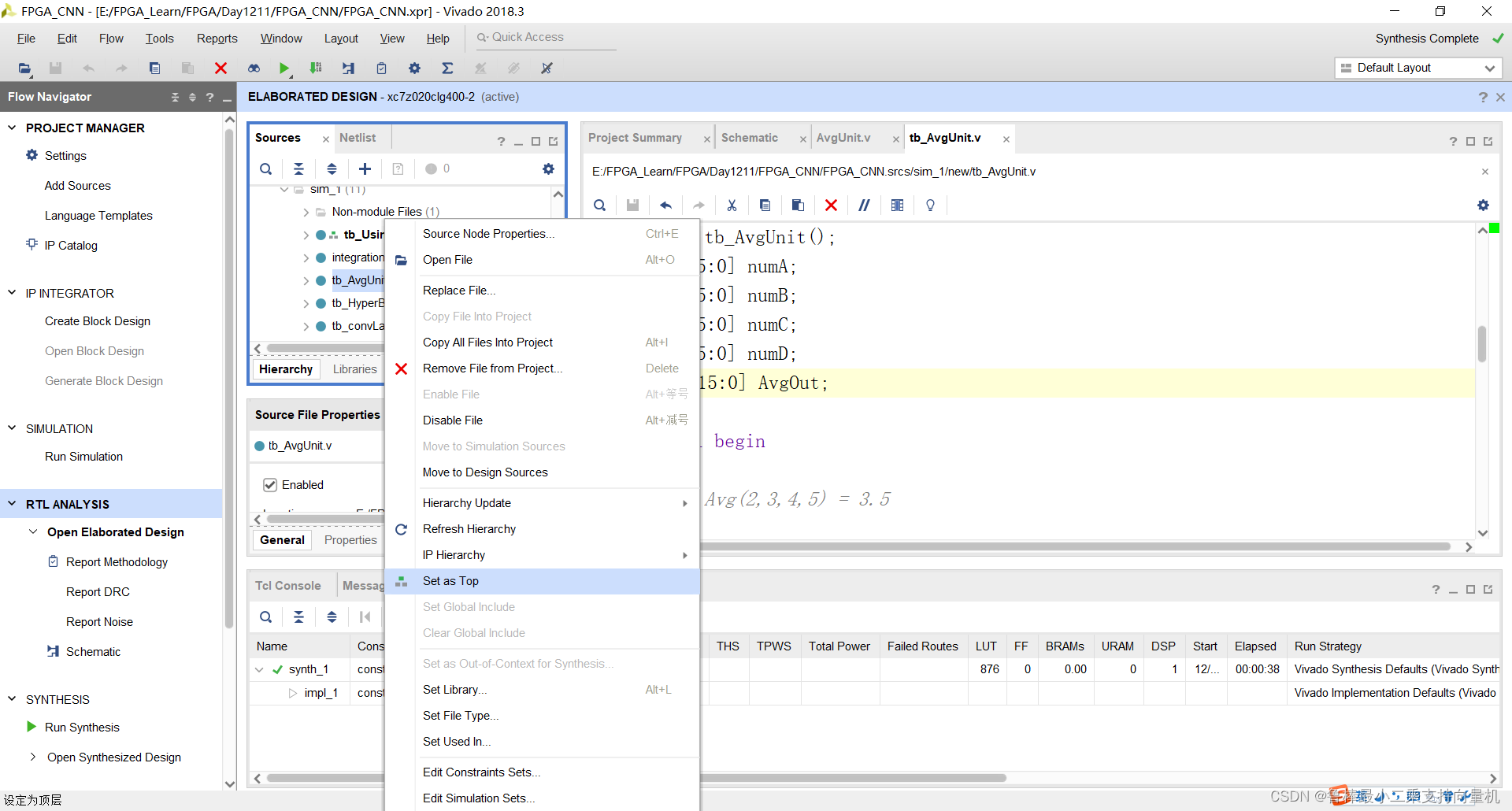Viewport: 1512px width, 811px height.
Task: Expand impl_1 run row
Action: (x=292, y=693)
